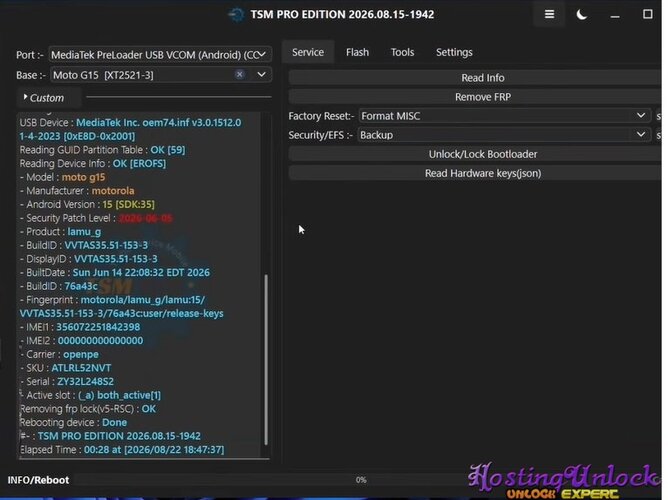Minimize the TSM Pro window
668x500 pixels.
[x=615, y=15]
